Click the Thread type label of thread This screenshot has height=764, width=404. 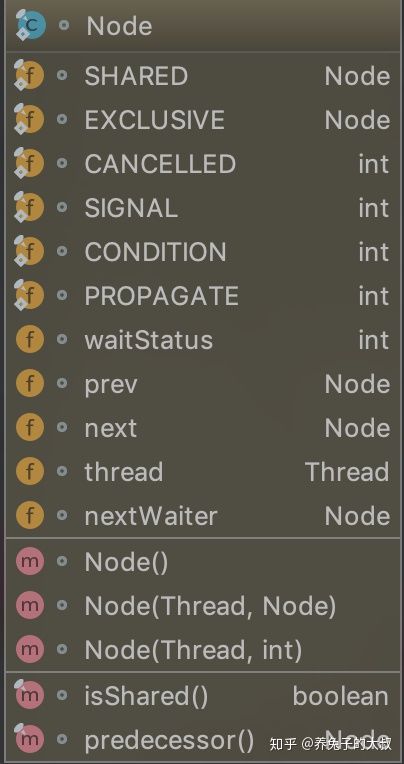pyautogui.click(x=347, y=472)
